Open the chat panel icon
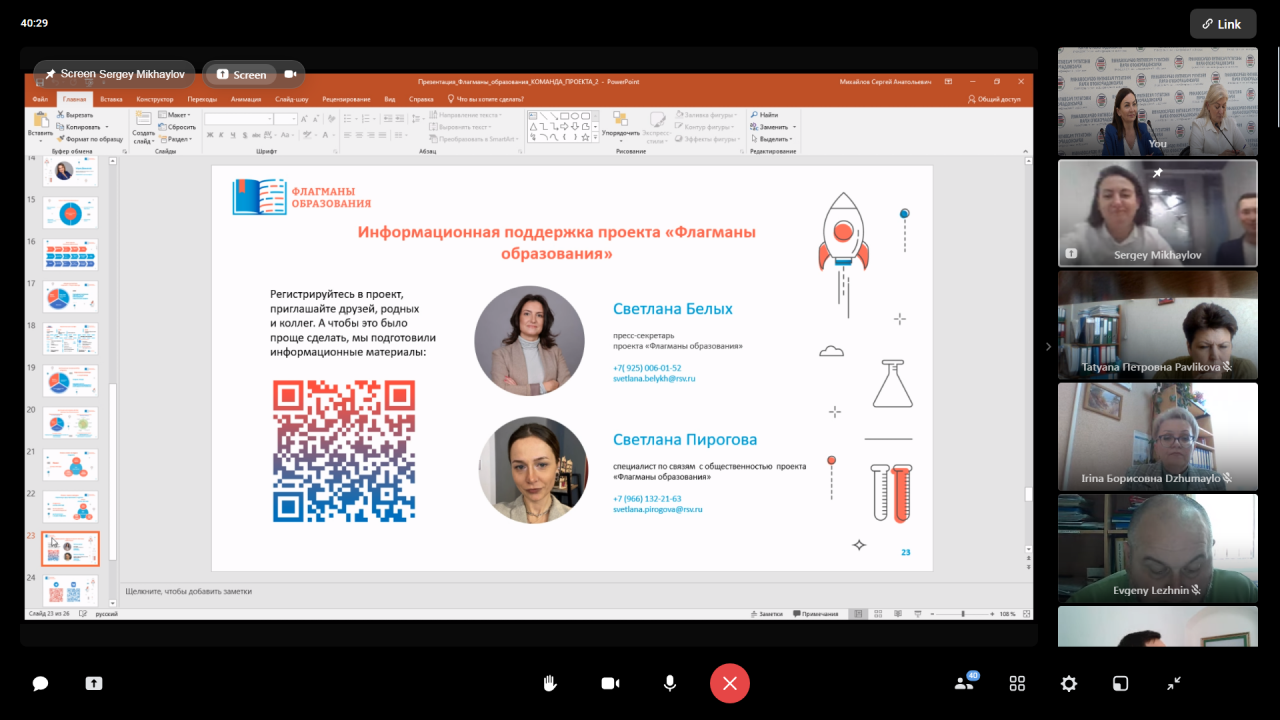This screenshot has width=1280, height=720. (40, 684)
